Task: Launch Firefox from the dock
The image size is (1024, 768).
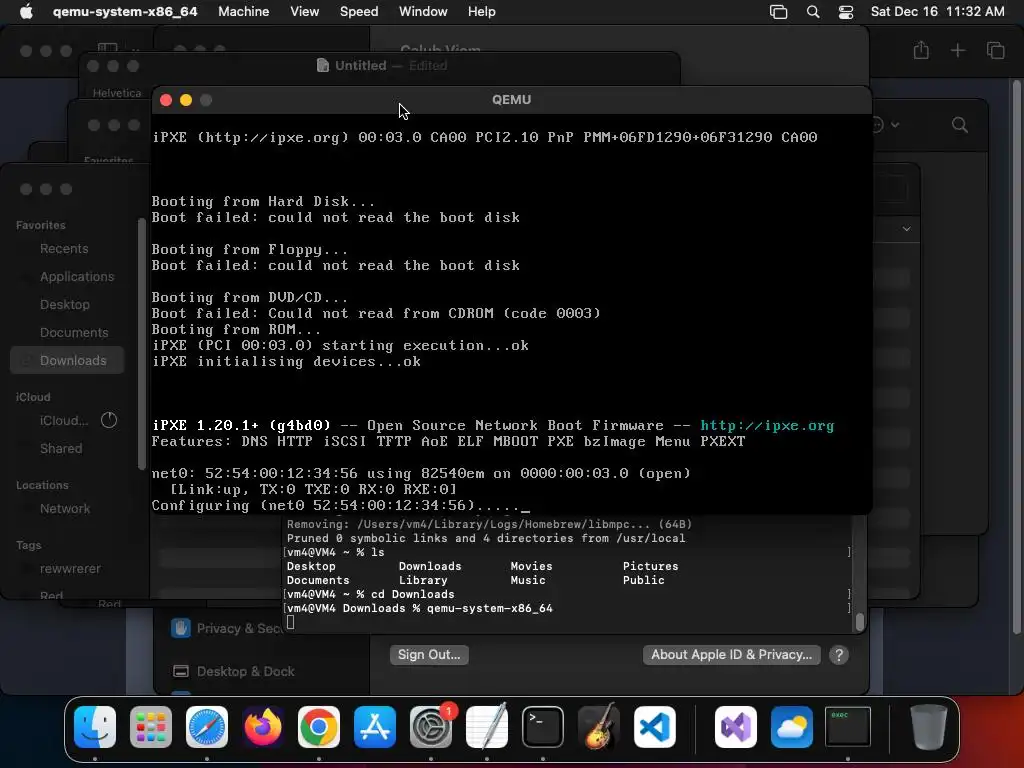Action: pyautogui.click(x=263, y=726)
